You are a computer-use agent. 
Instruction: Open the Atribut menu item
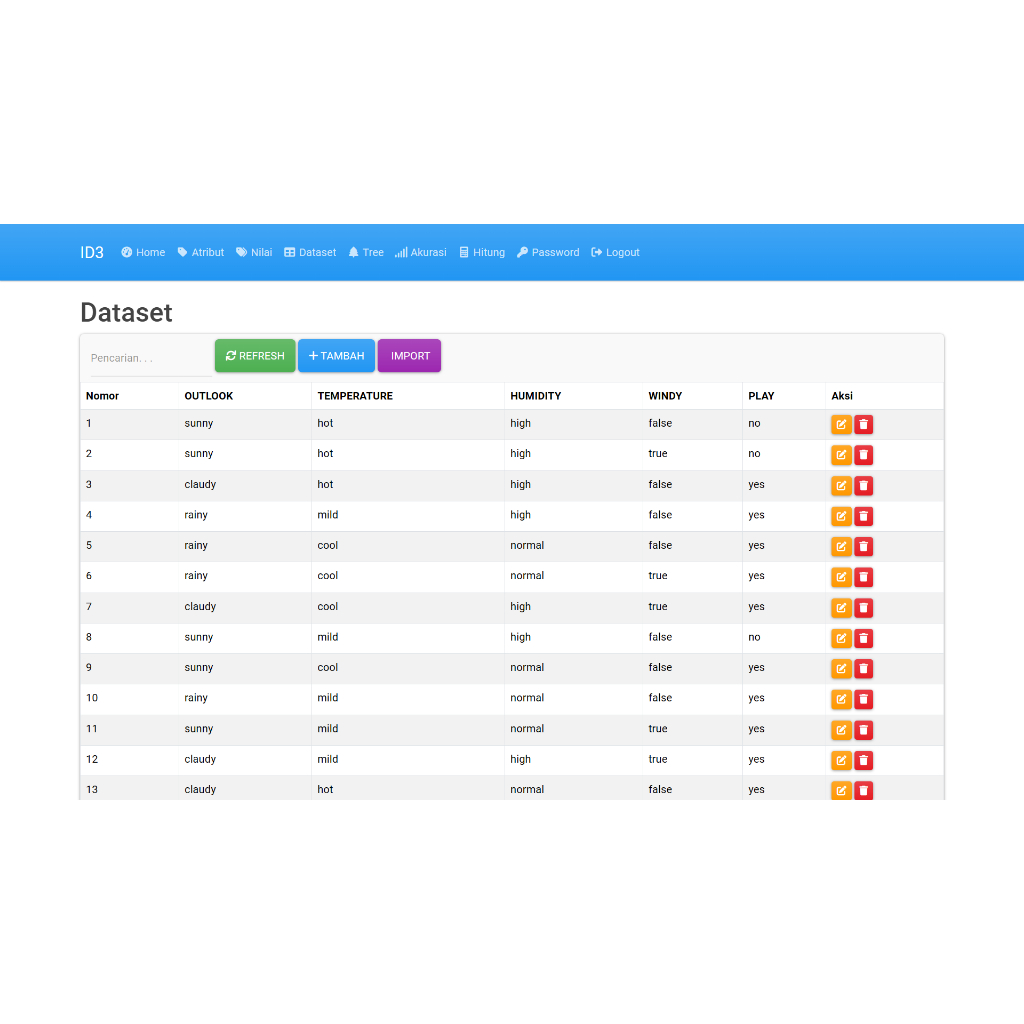[200, 252]
